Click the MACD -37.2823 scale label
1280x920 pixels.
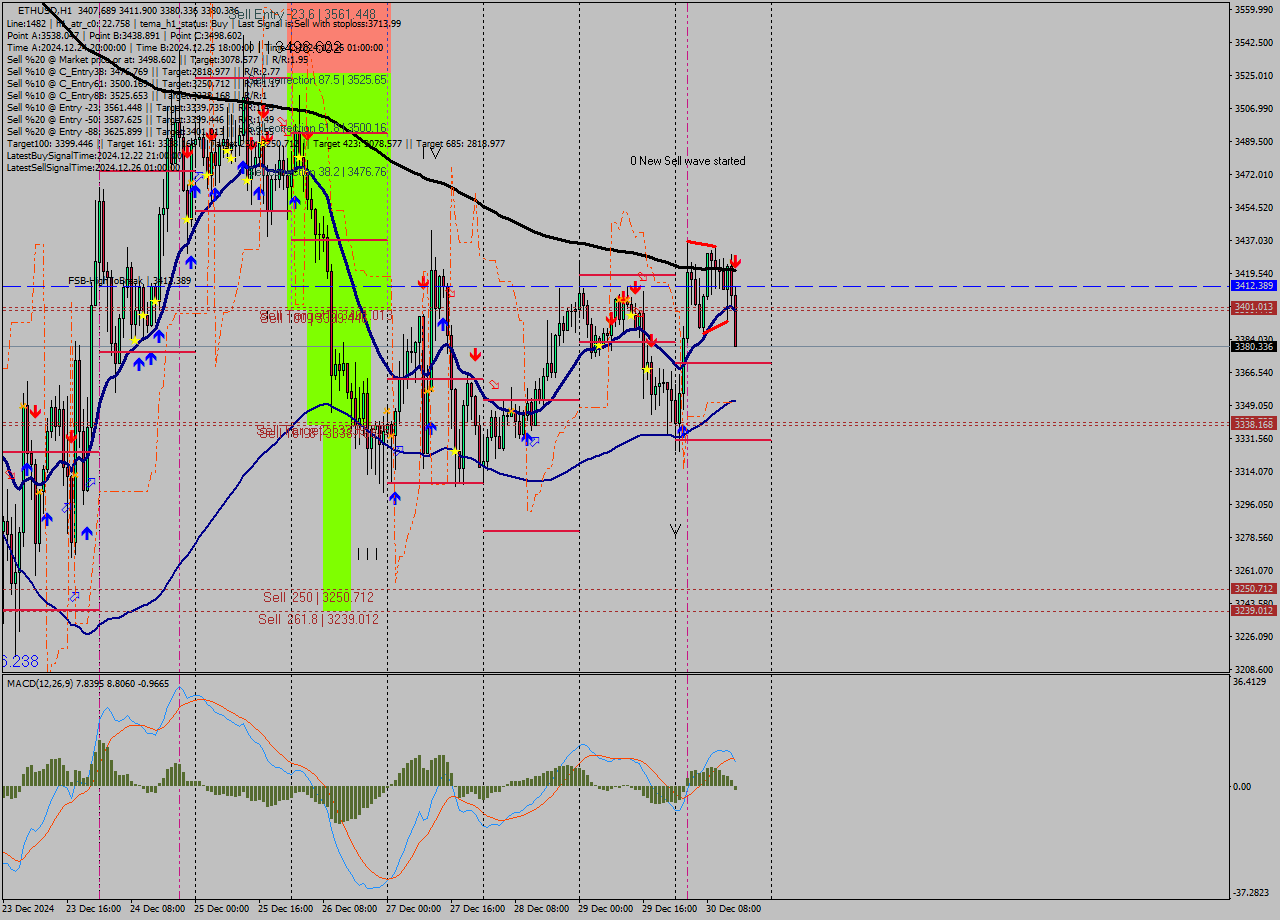(x=1251, y=892)
